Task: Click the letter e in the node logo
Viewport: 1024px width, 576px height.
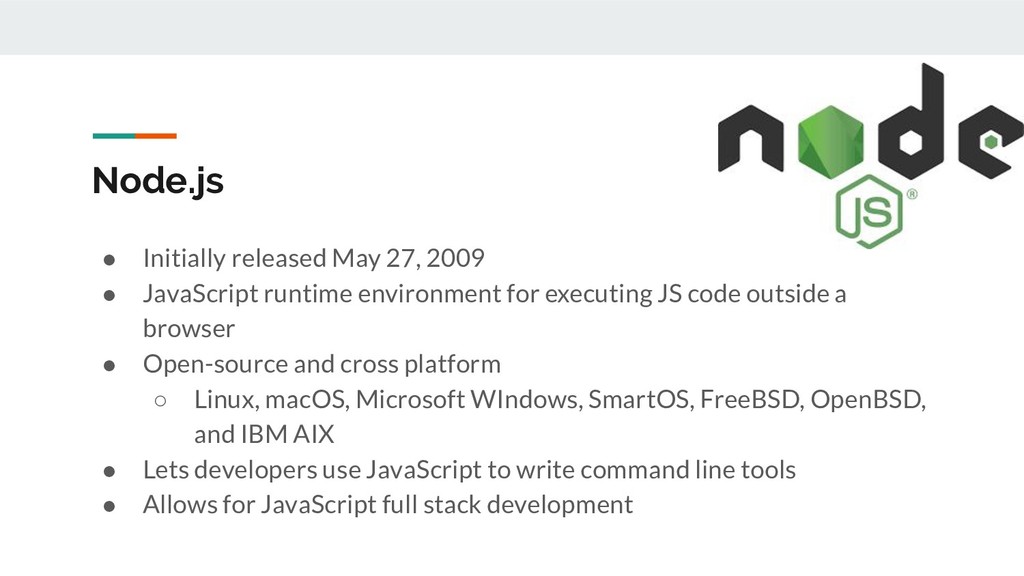Action: point(991,141)
